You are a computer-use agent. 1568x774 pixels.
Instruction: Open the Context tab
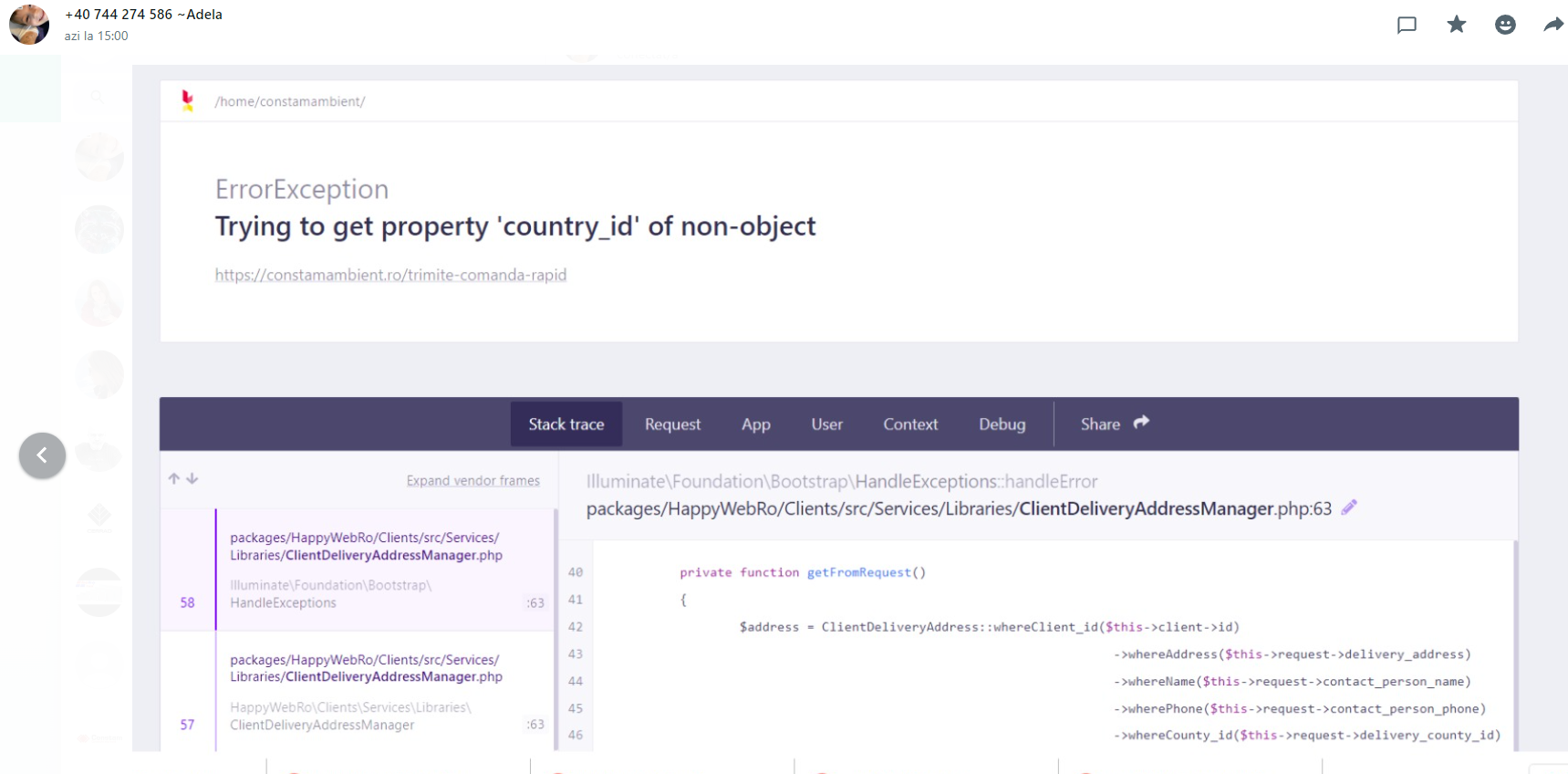[910, 424]
